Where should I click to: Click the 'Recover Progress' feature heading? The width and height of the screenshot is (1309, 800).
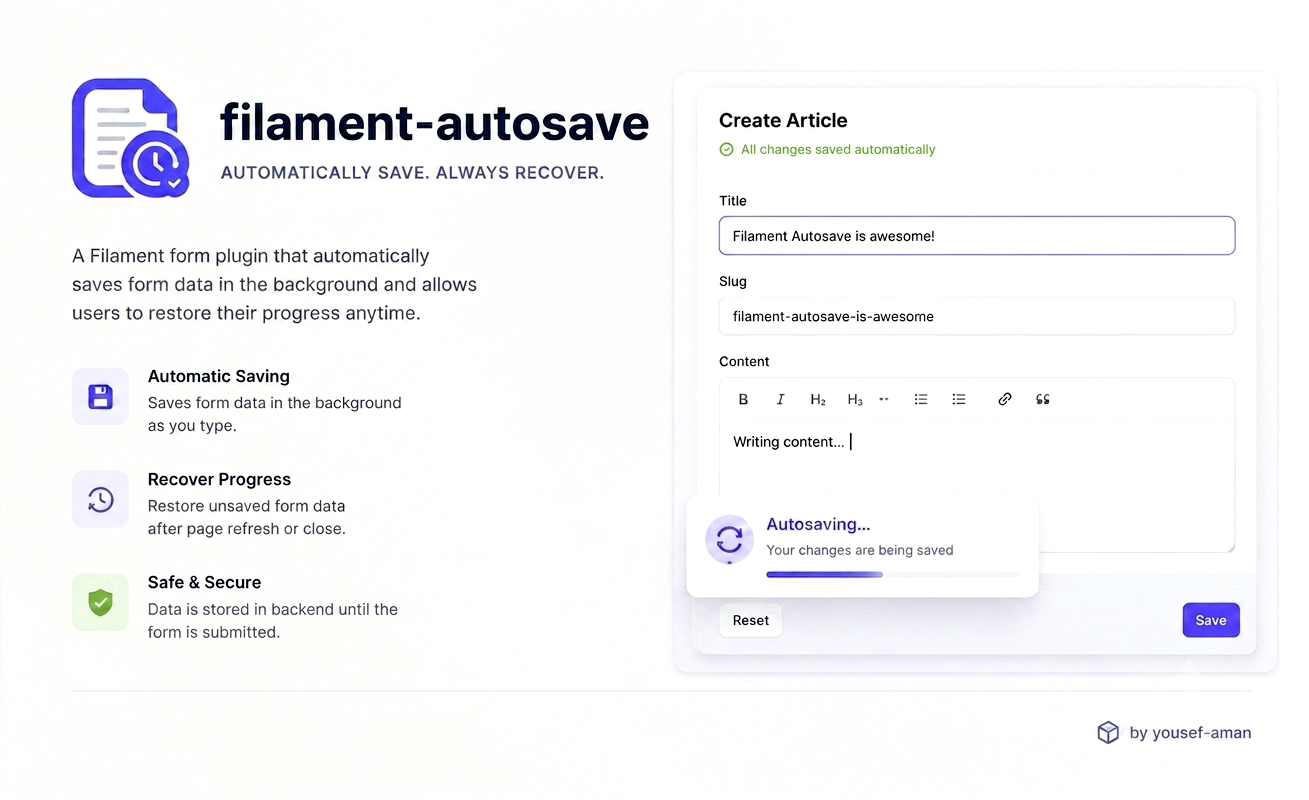pos(219,479)
